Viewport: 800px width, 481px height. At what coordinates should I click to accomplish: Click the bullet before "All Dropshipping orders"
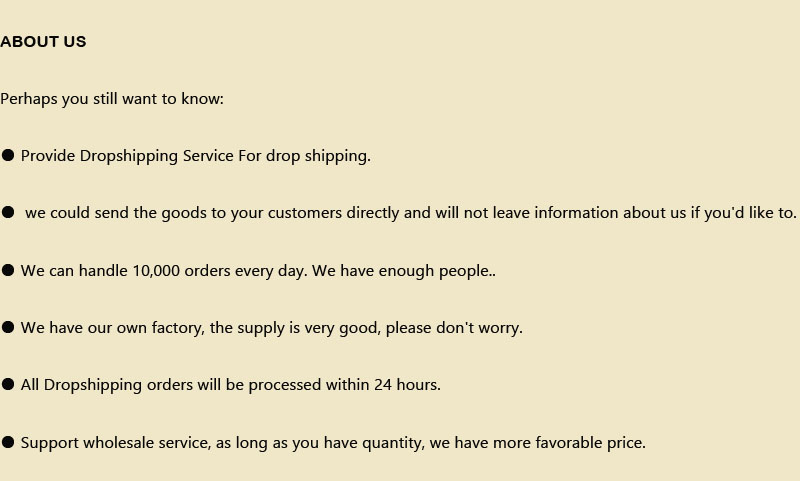(8, 384)
